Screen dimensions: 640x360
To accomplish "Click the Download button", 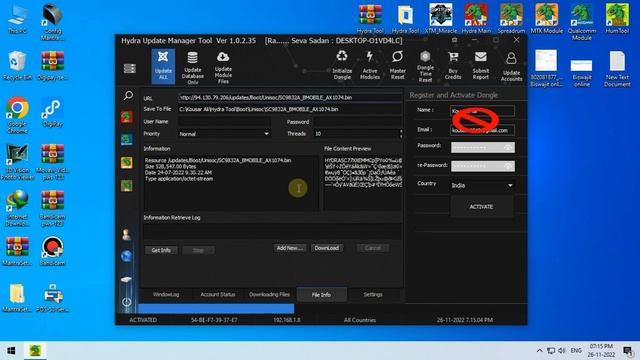I will coord(327,248).
